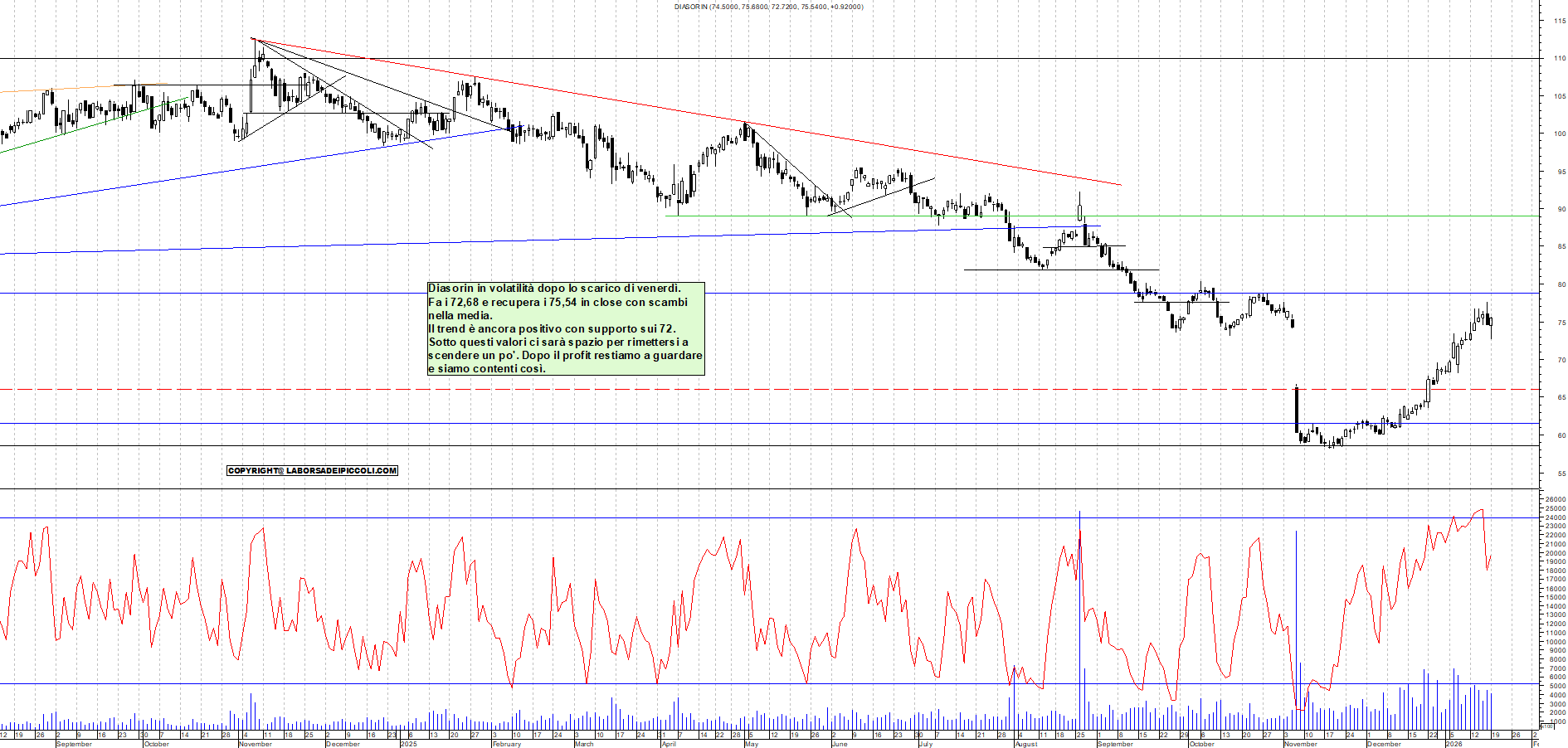Screen dimensions: 1568x748
Task: Click the 2026 year label on time axis
Action: click(x=1454, y=744)
